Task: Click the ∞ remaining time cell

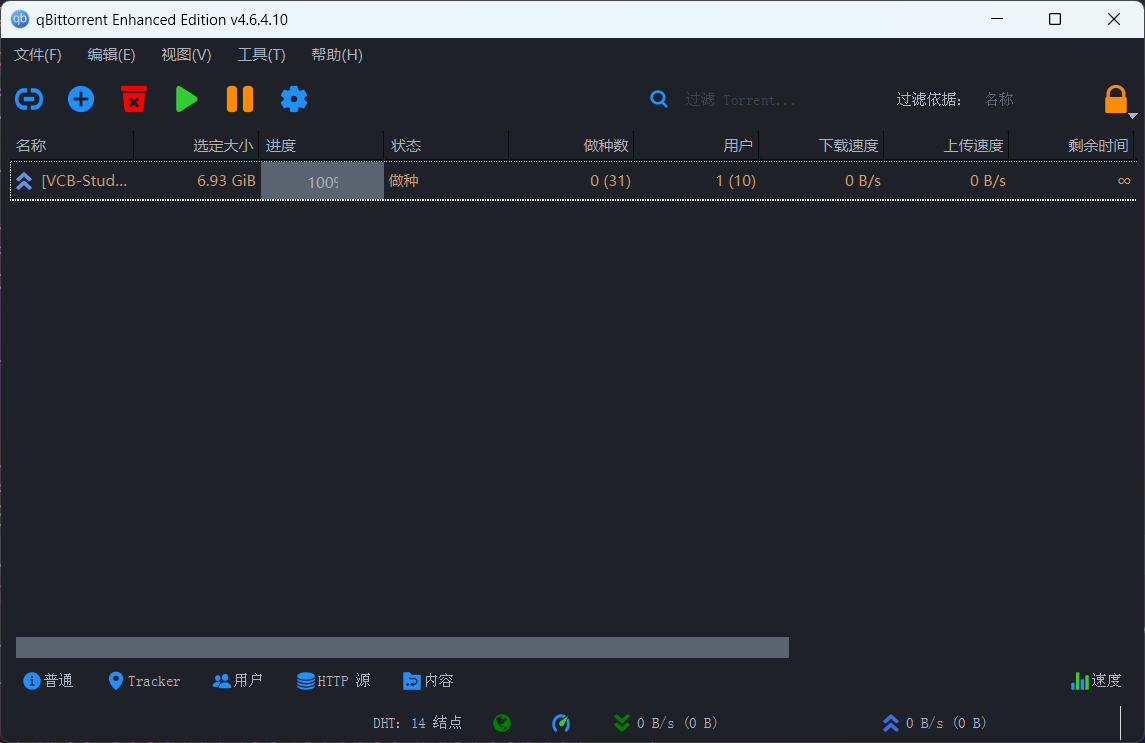Action: [x=1124, y=180]
